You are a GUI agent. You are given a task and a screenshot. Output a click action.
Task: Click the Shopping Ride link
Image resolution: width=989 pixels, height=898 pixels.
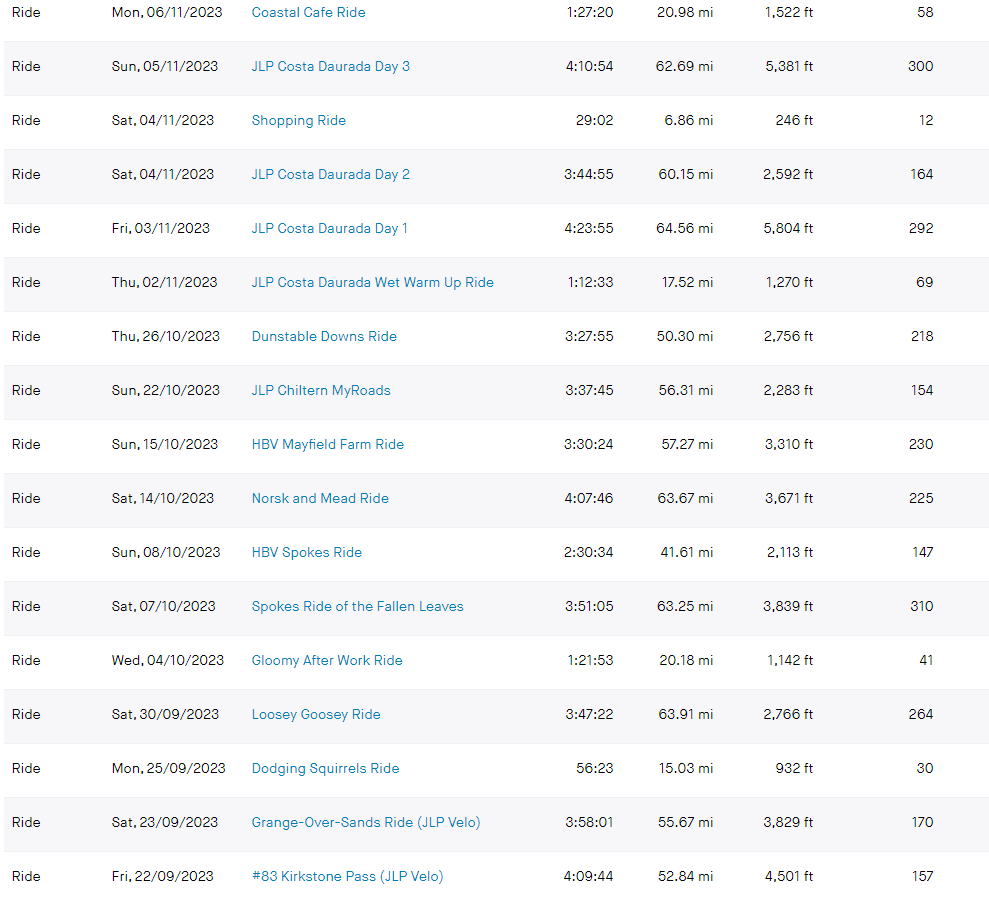point(298,121)
